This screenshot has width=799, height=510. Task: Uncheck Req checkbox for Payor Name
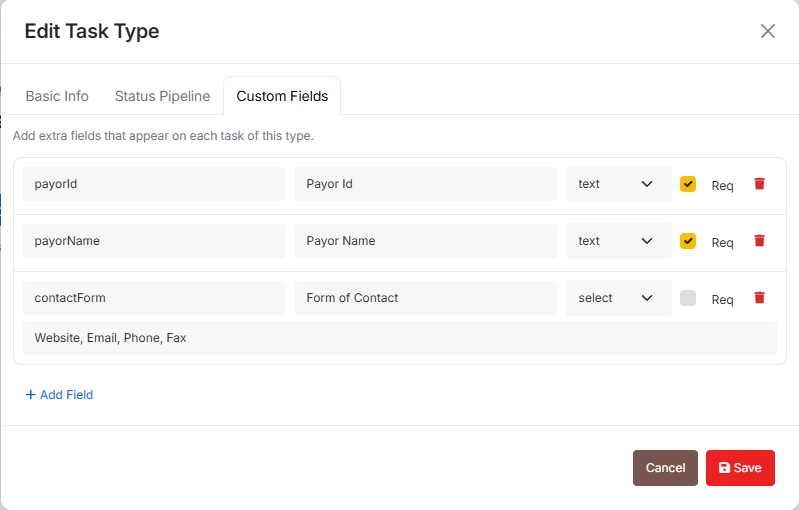click(688, 241)
